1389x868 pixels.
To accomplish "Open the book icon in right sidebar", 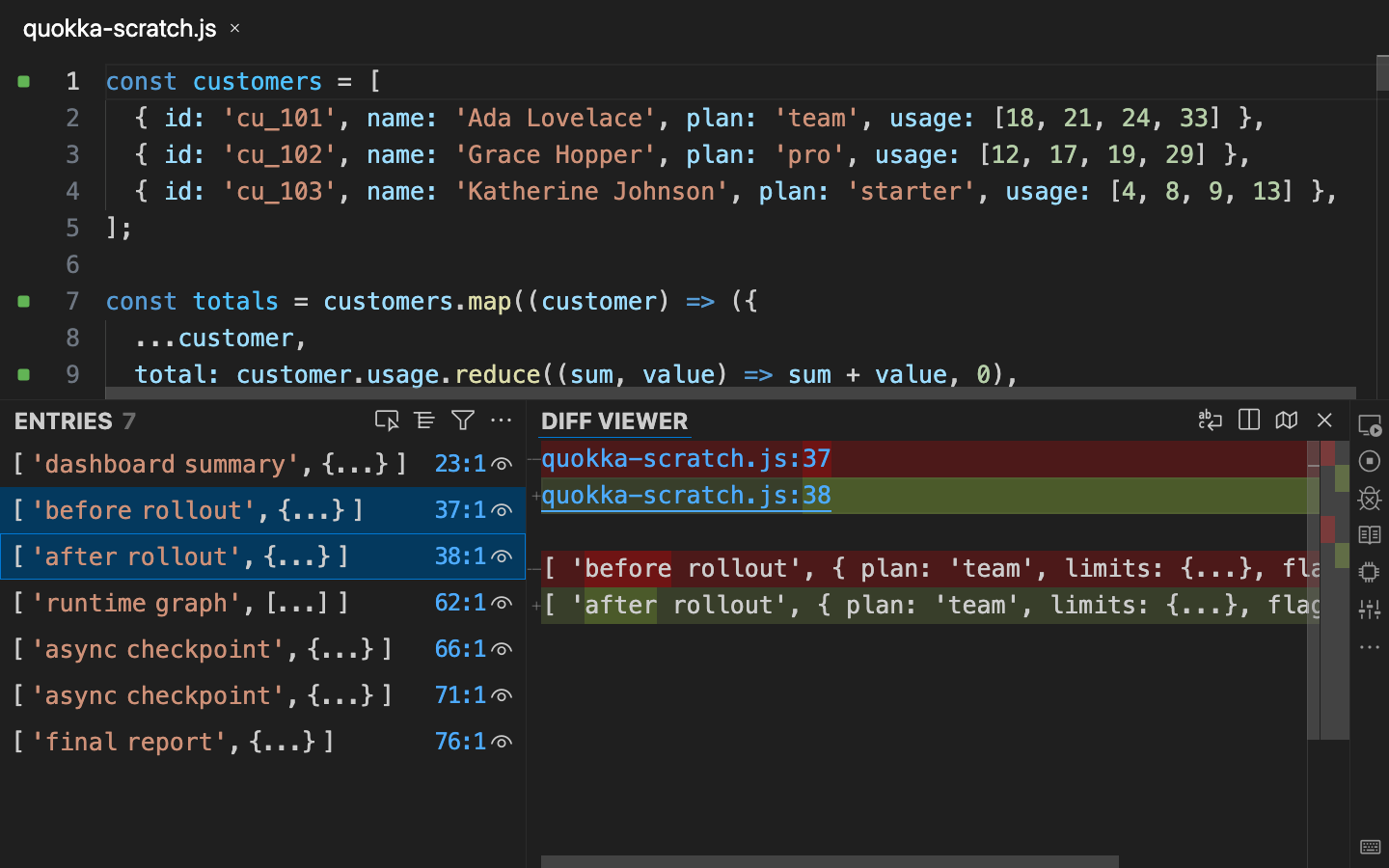I will 1370,534.
